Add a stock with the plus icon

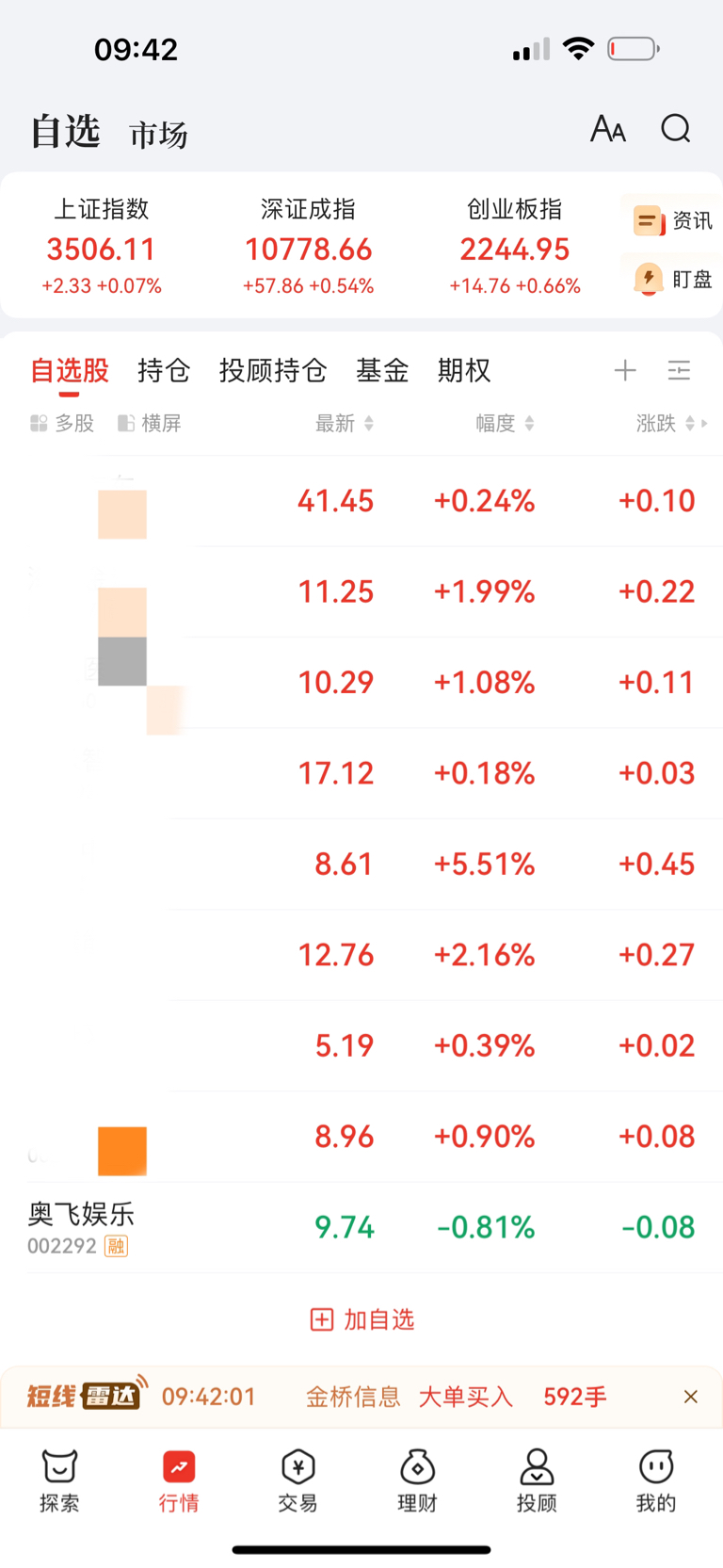[x=625, y=370]
